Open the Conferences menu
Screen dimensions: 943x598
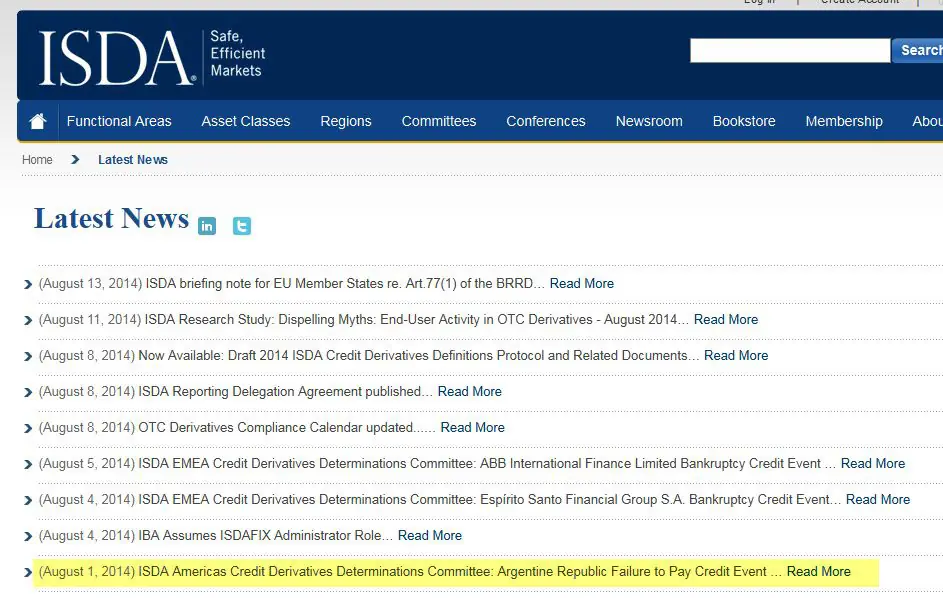coord(545,121)
